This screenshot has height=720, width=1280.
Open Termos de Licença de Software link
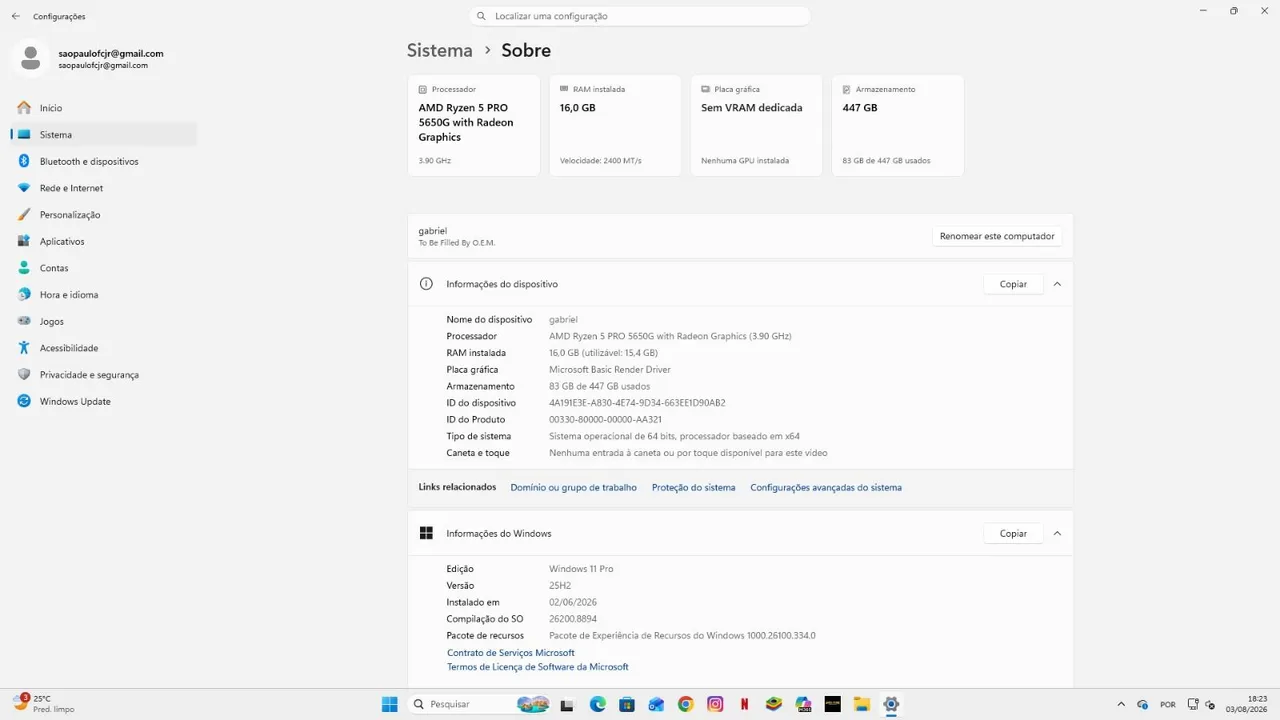coord(538,667)
